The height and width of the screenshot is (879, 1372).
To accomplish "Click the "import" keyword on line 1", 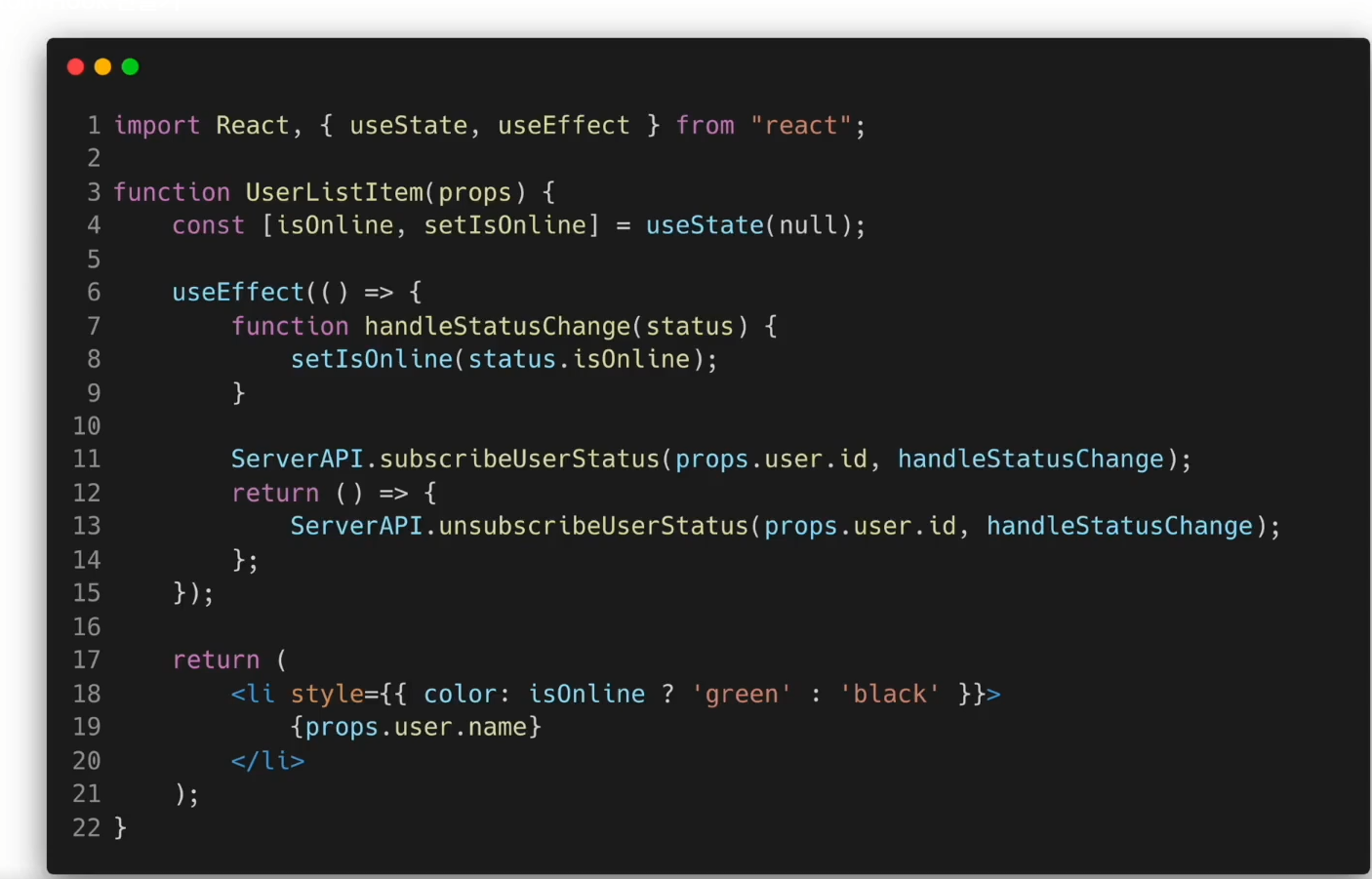I will [157, 126].
